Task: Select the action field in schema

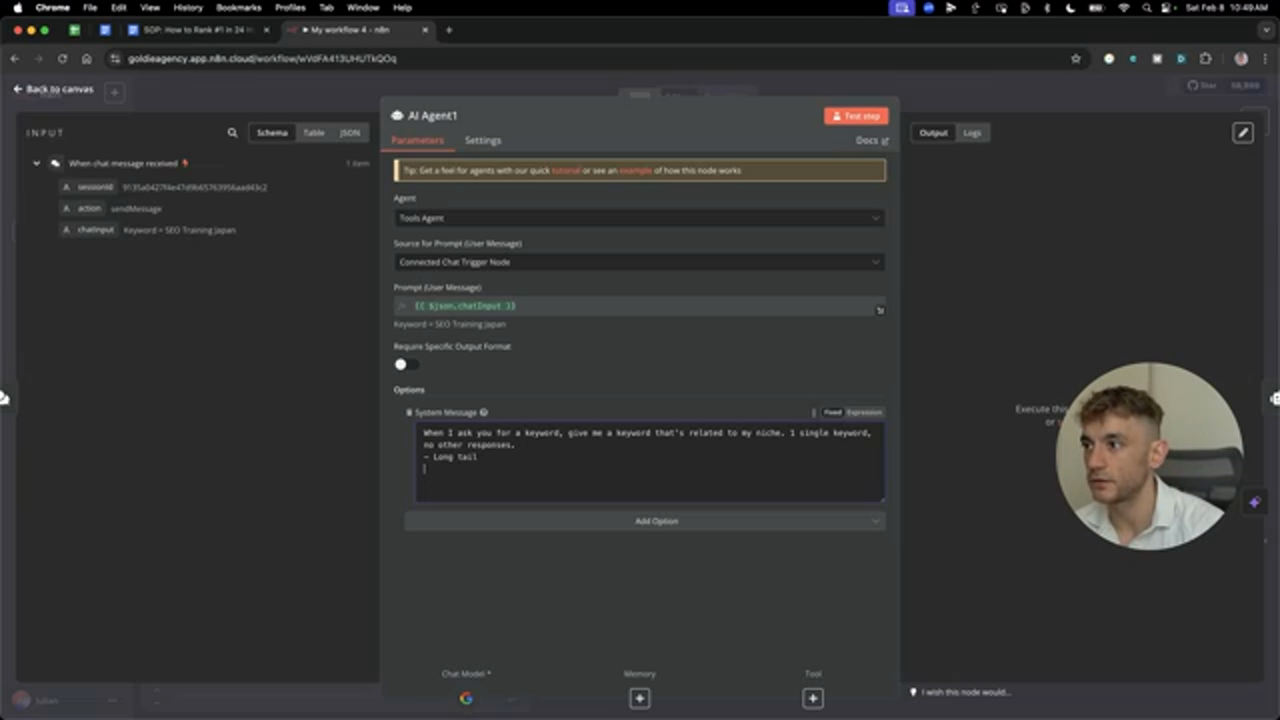Action: [x=82, y=208]
